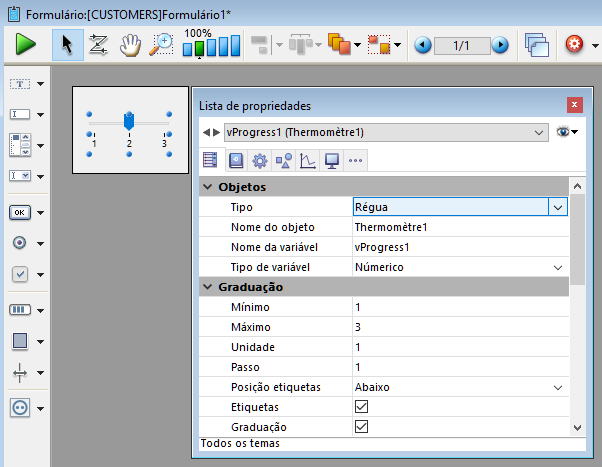Click the green Run form button
602x467 pixels.
point(26,44)
